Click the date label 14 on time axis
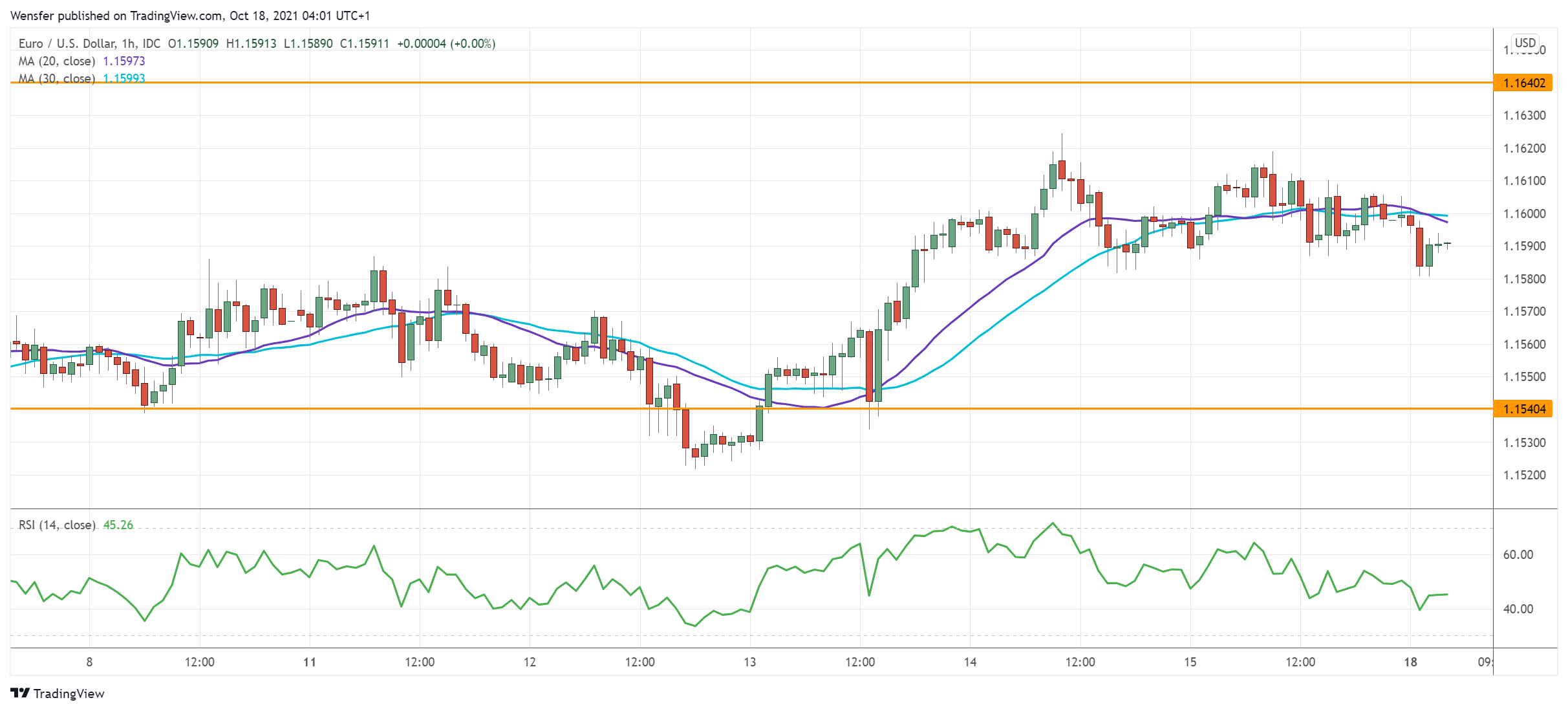1568x711 pixels. coord(970,662)
